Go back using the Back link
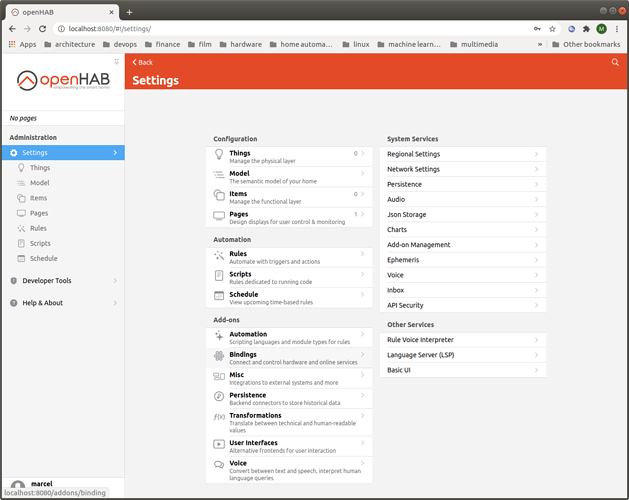Image resolution: width=629 pixels, height=500 pixels. [x=143, y=62]
